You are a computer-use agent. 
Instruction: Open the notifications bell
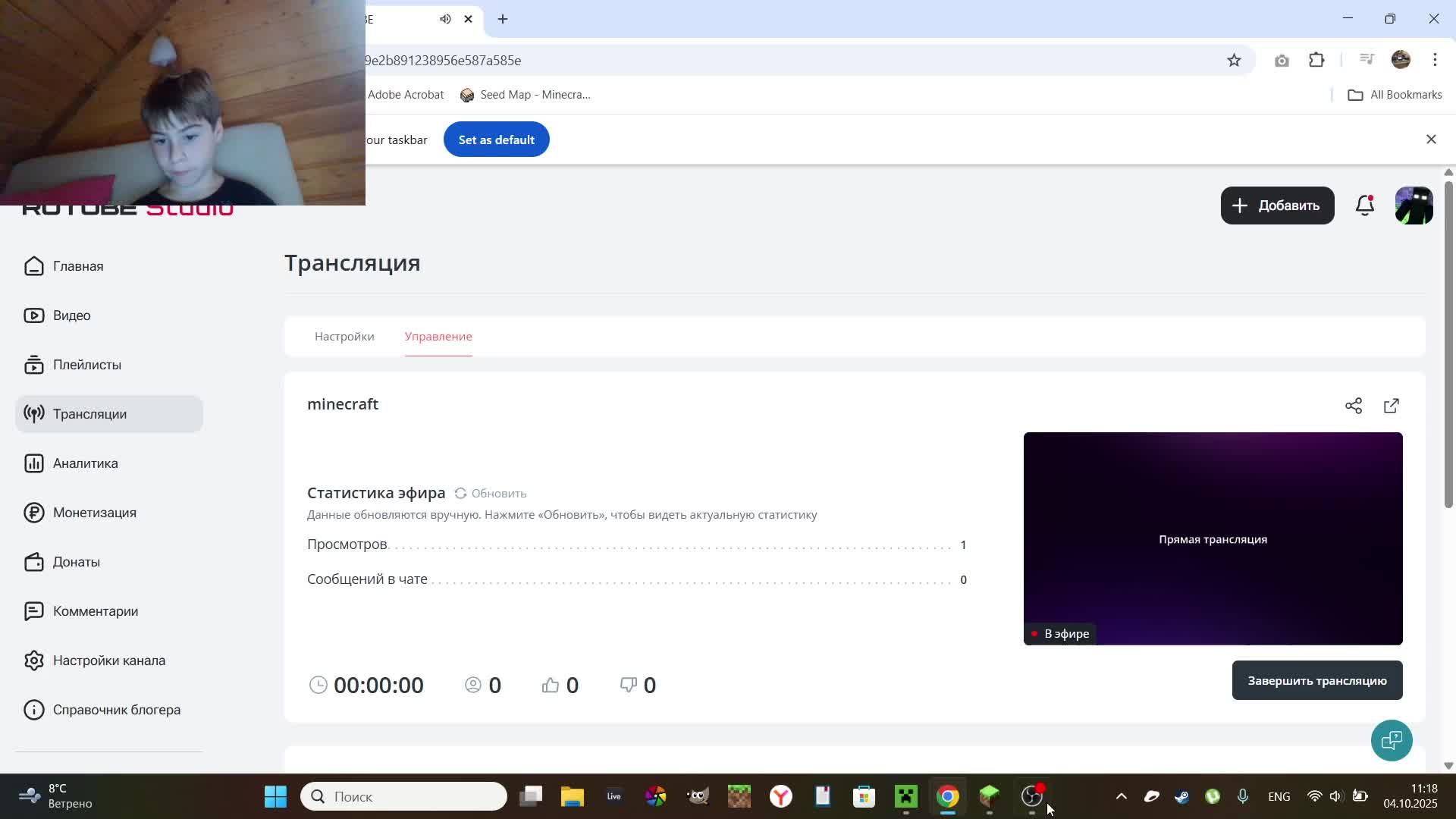1365,206
